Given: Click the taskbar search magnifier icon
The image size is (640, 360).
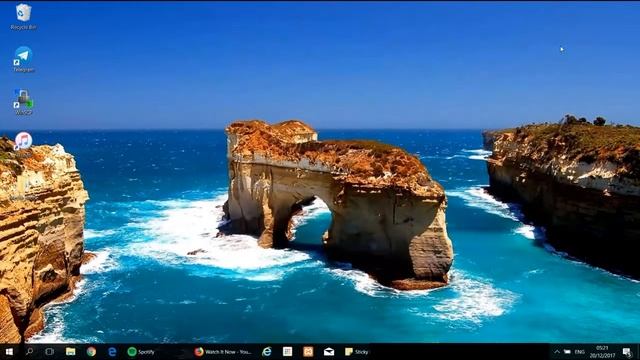Looking at the screenshot, I should [x=29, y=351].
